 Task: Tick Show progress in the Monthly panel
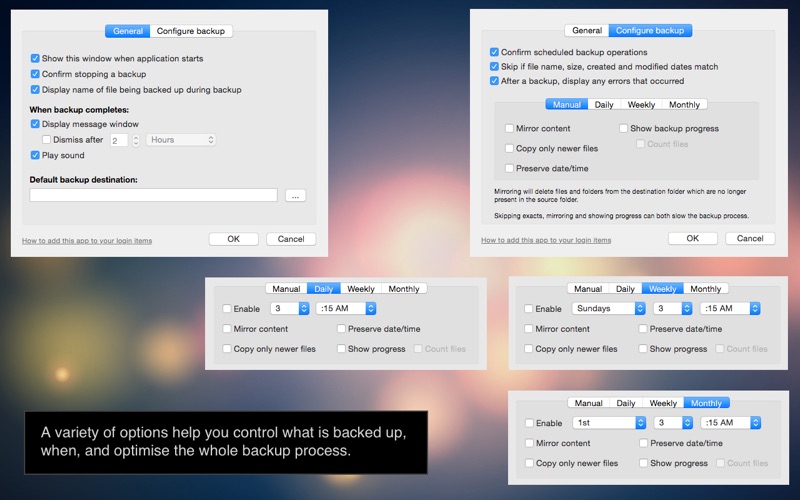coord(643,463)
